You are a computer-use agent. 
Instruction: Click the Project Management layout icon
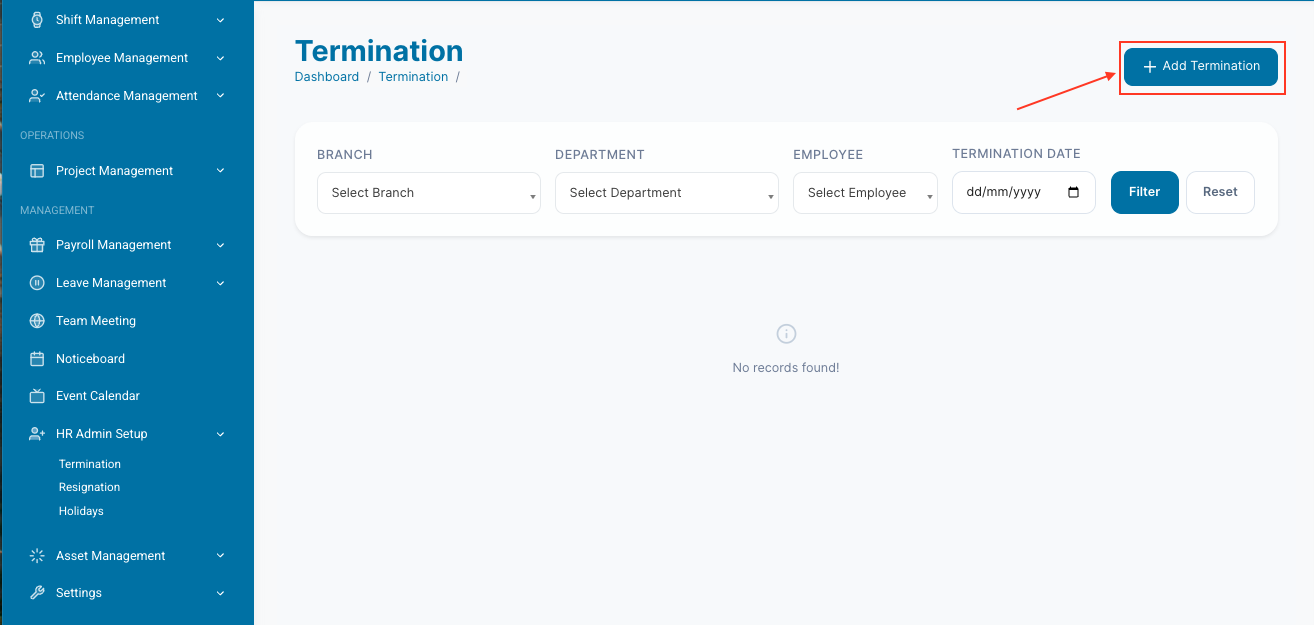click(x=37, y=171)
